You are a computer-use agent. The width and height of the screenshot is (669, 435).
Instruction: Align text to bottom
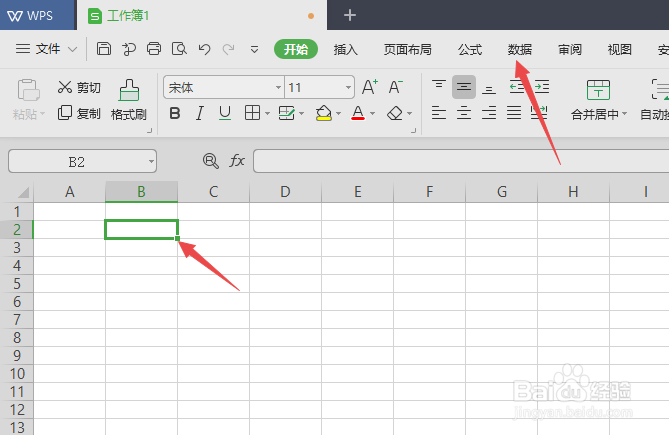tap(489, 88)
